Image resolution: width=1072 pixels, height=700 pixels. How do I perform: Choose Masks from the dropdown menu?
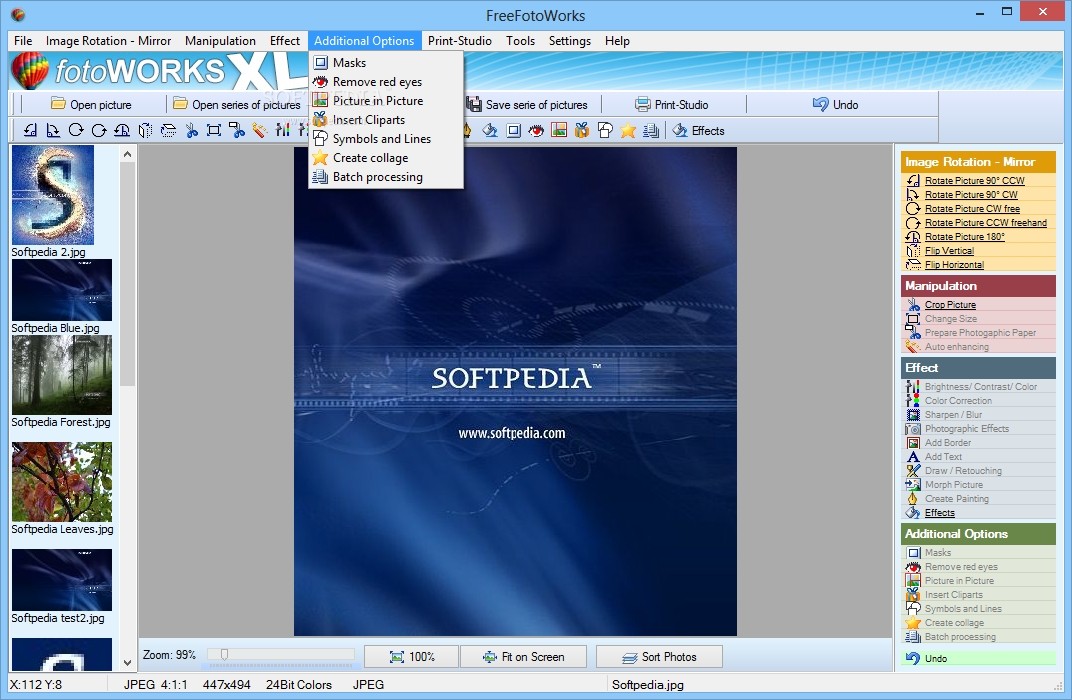[386, 63]
